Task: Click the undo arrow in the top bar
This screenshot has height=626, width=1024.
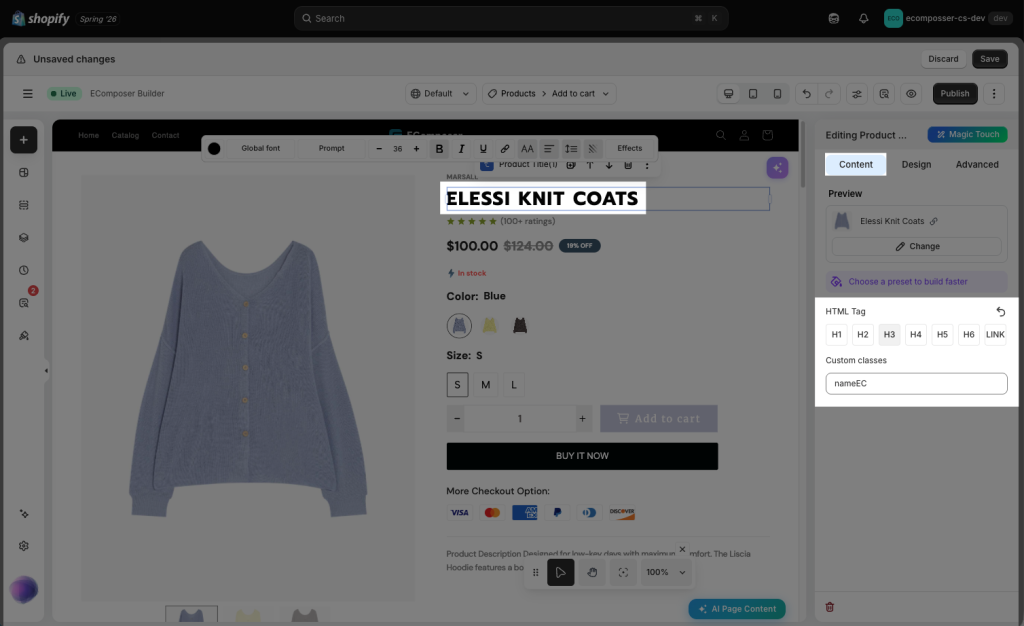Action: tap(807, 94)
